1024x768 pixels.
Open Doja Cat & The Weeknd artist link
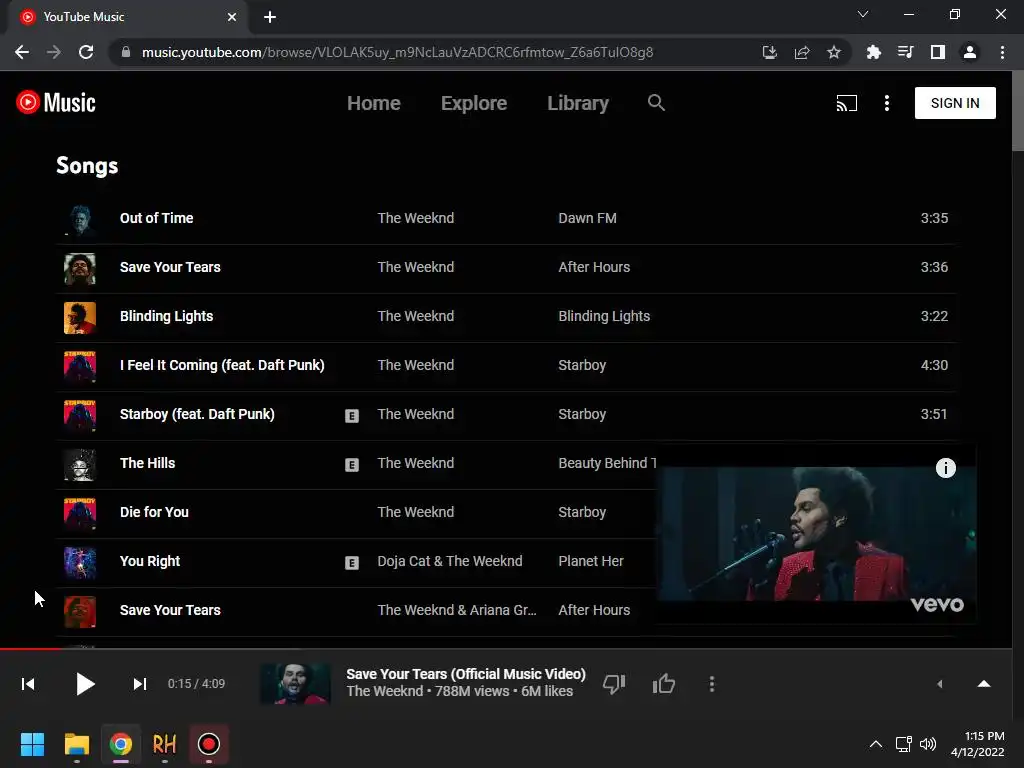coord(449,561)
